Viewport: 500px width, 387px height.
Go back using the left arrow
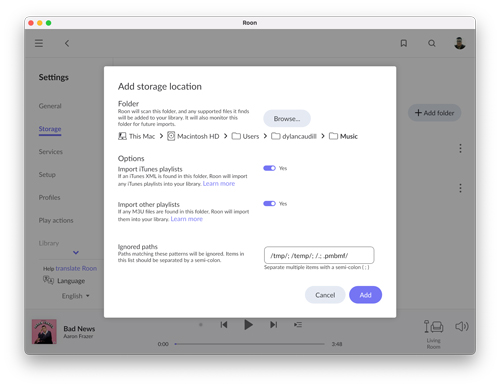(67, 43)
